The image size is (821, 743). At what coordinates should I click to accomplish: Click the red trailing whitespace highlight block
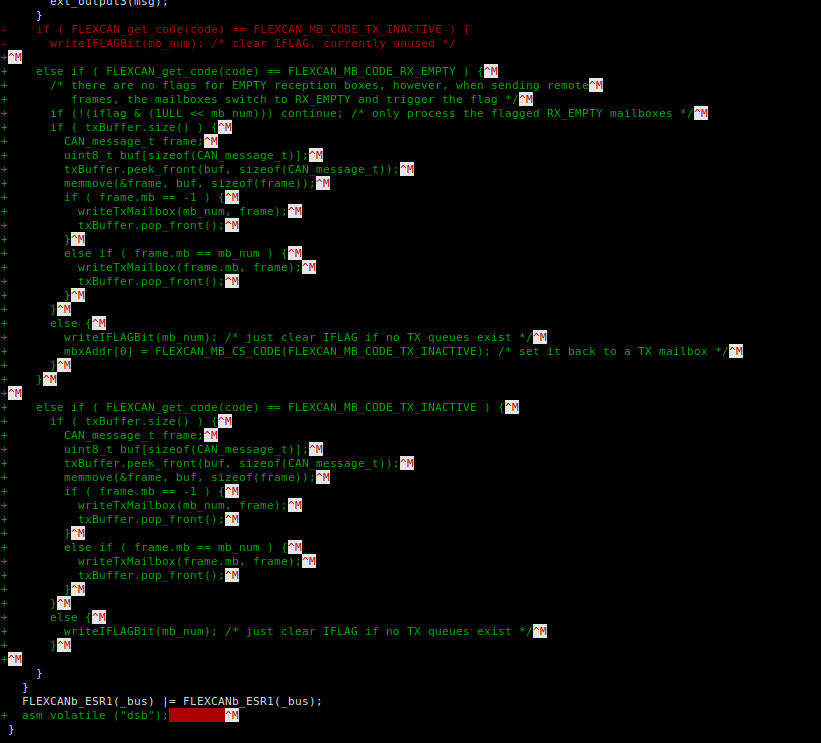click(x=196, y=715)
